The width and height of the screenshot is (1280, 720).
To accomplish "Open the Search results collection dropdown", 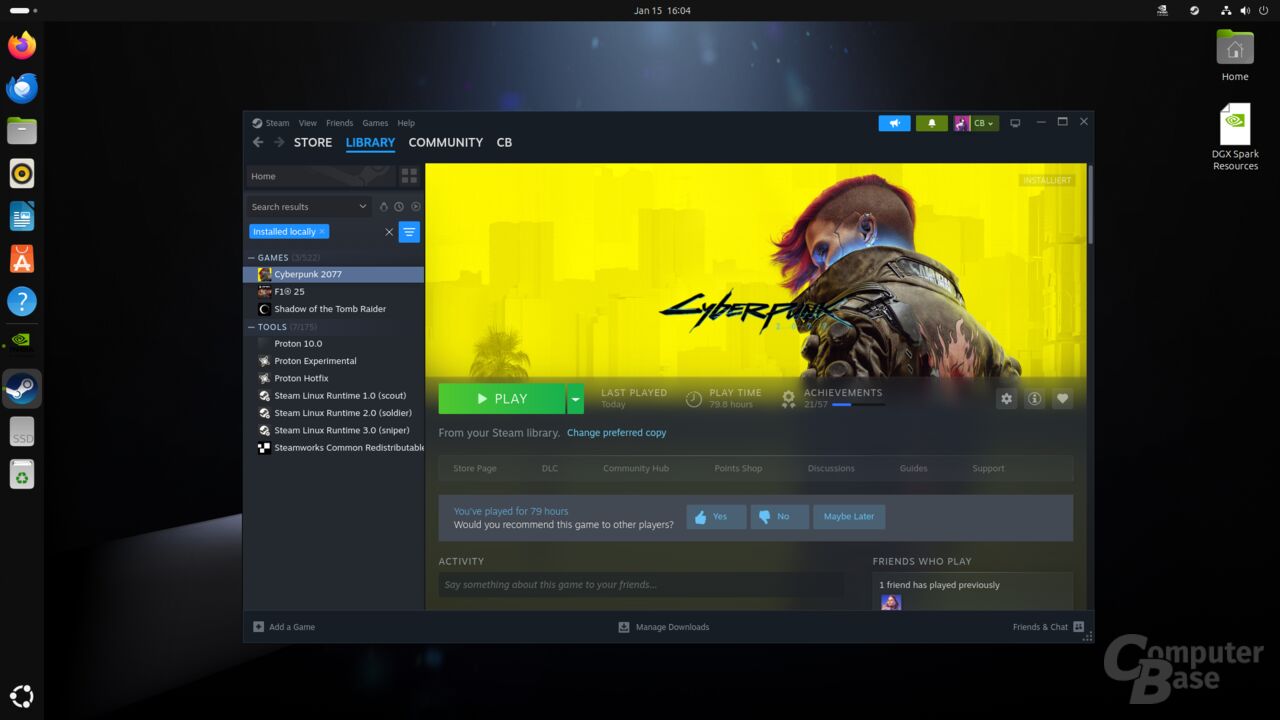I will click(309, 207).
